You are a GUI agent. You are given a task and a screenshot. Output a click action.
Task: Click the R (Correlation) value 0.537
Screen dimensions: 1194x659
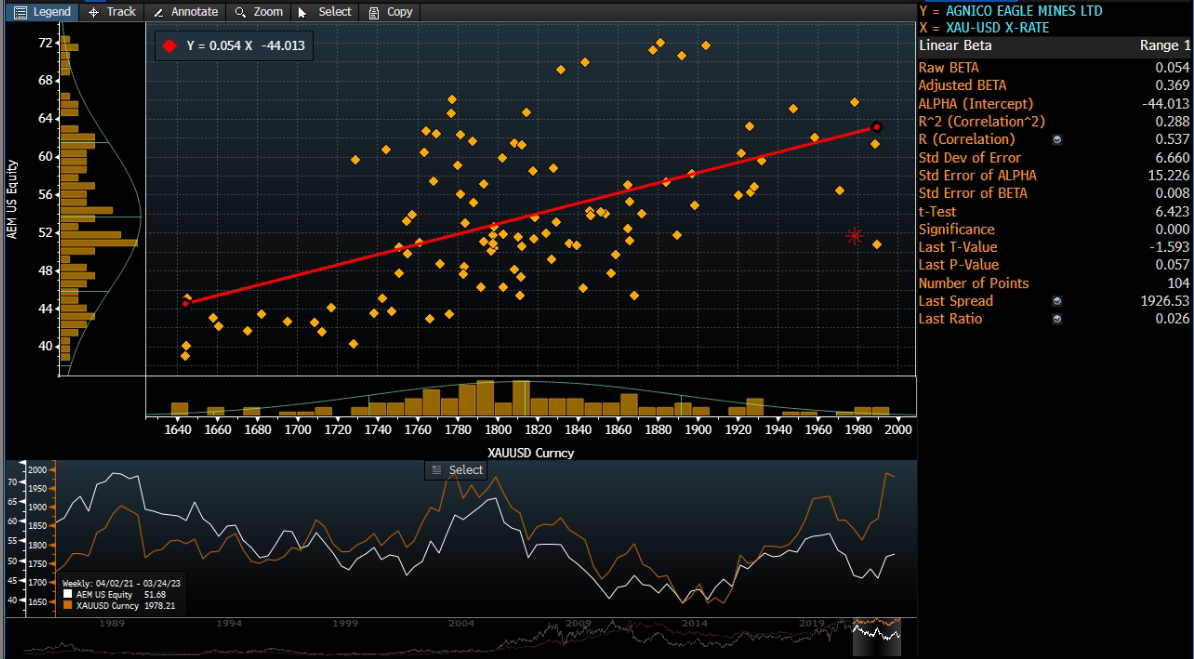(1173, 139)
